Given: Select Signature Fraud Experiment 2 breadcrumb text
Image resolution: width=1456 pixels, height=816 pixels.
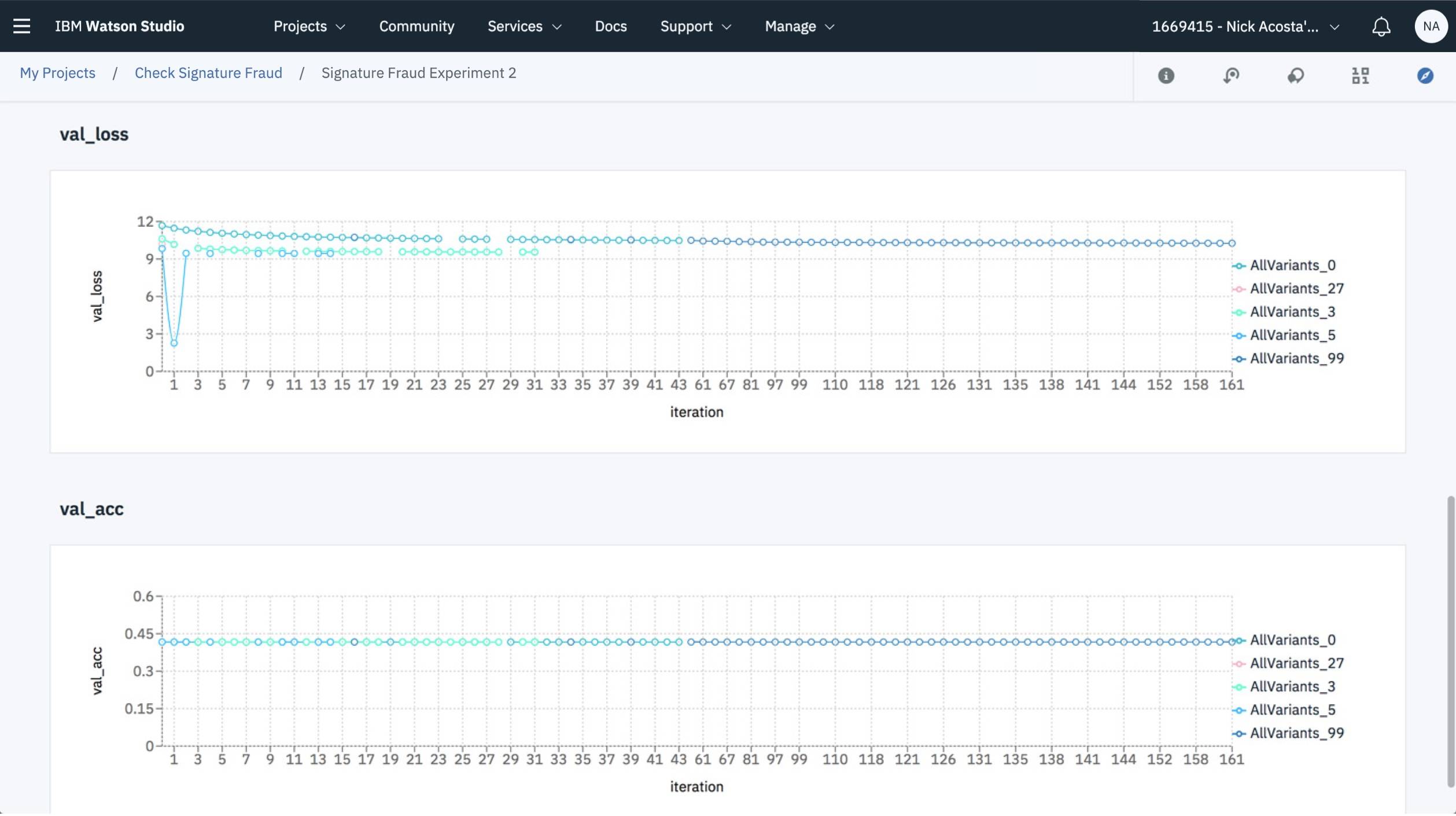Looking at the screenshot, I should (x=418, y=73).
